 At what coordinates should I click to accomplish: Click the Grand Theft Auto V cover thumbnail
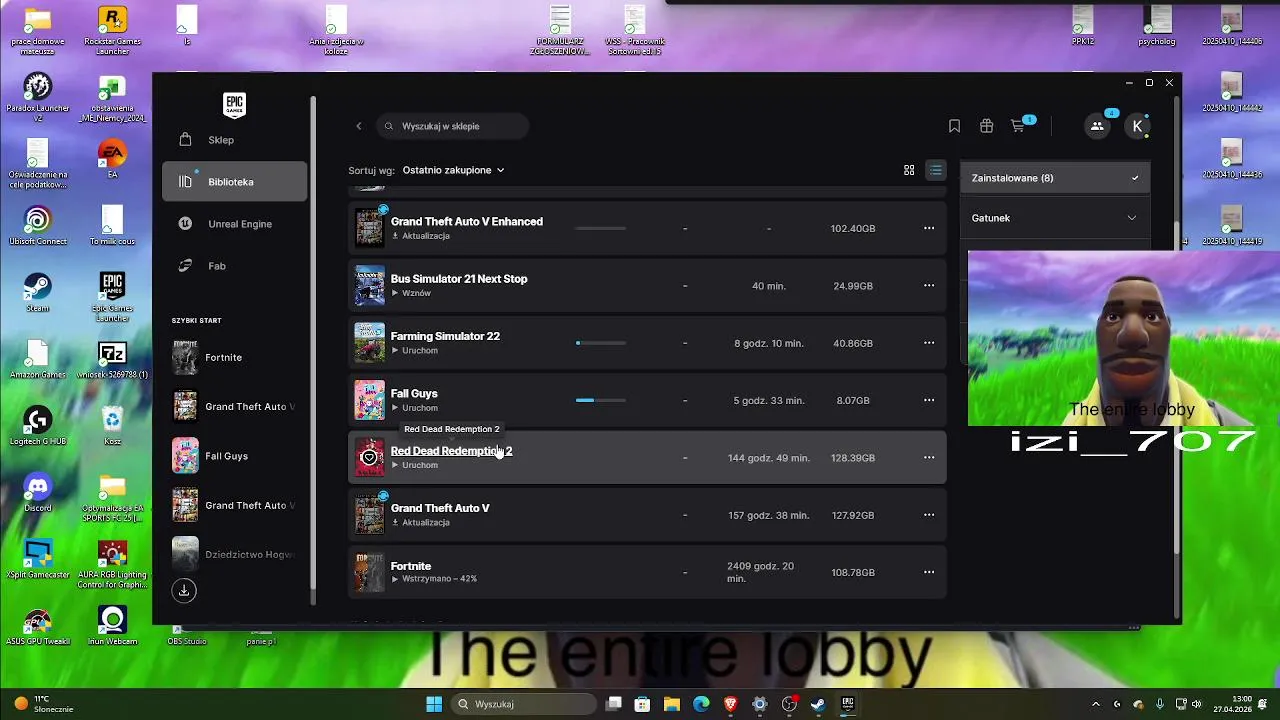pos(369,515)
